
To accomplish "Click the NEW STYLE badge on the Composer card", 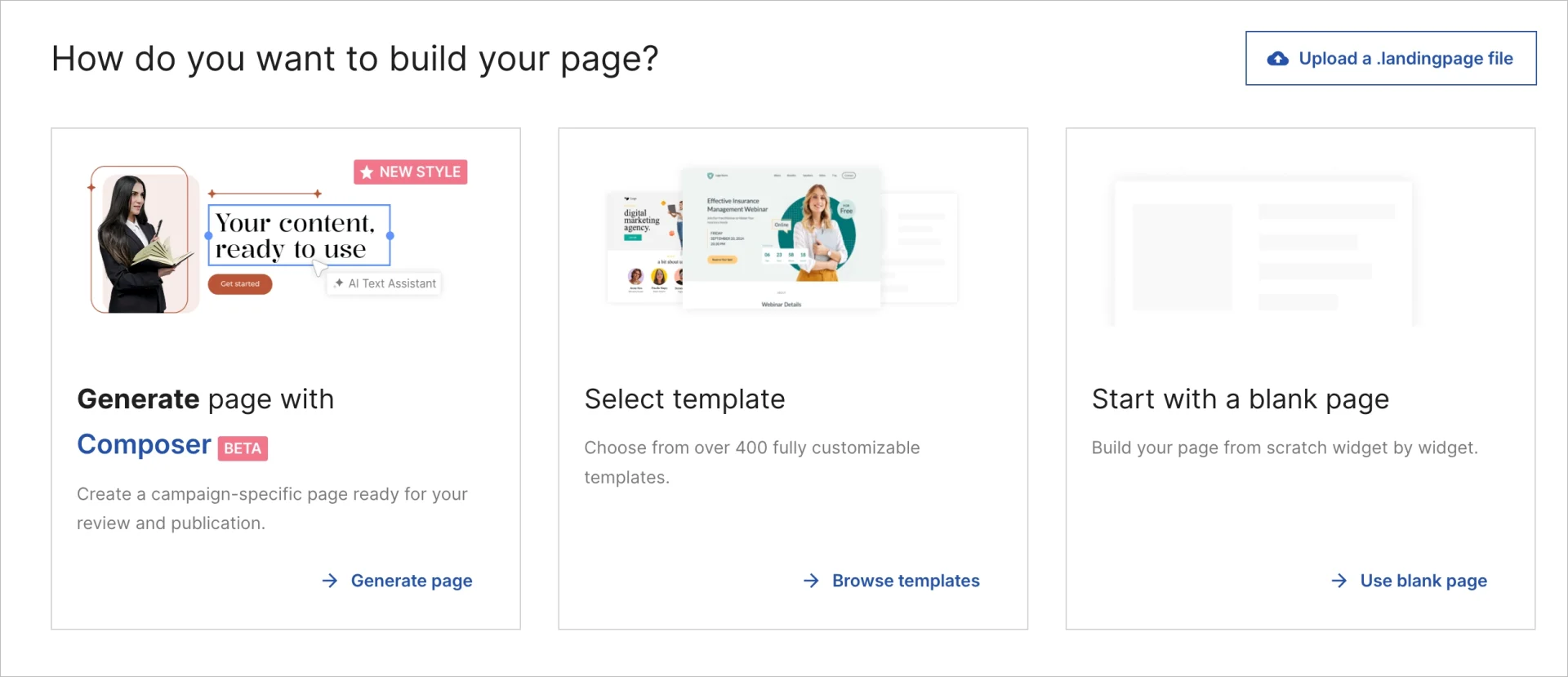I will (410, 171).
